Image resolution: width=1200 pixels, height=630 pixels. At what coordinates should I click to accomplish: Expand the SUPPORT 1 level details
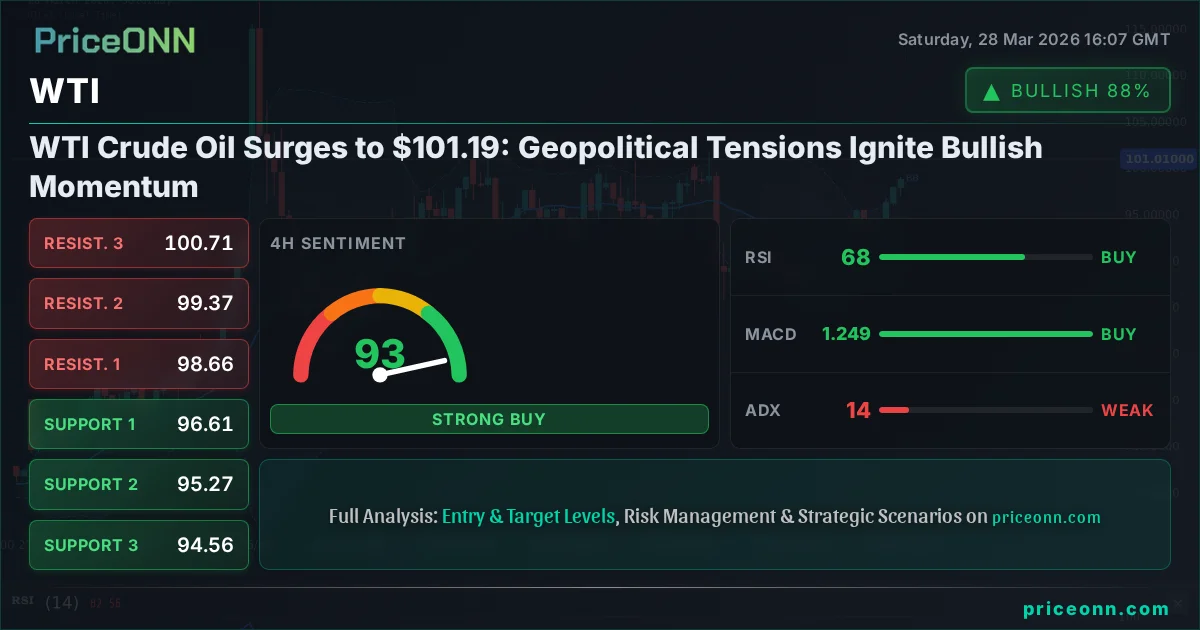(x=138, y=424)
